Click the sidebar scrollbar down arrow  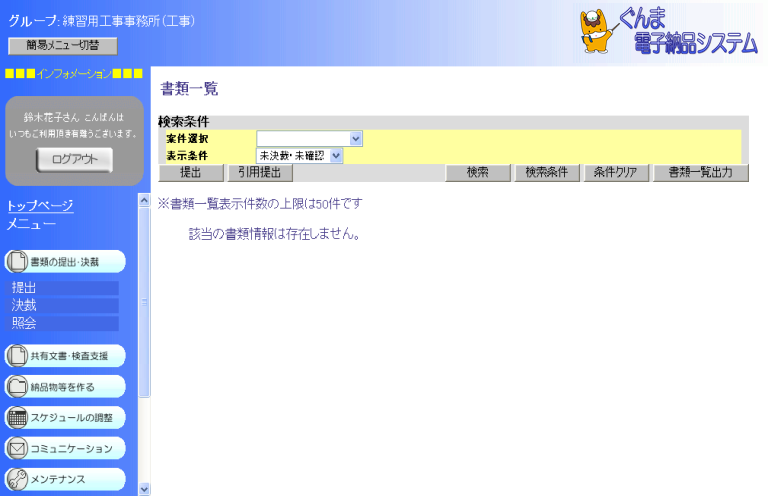pos(144,489)
